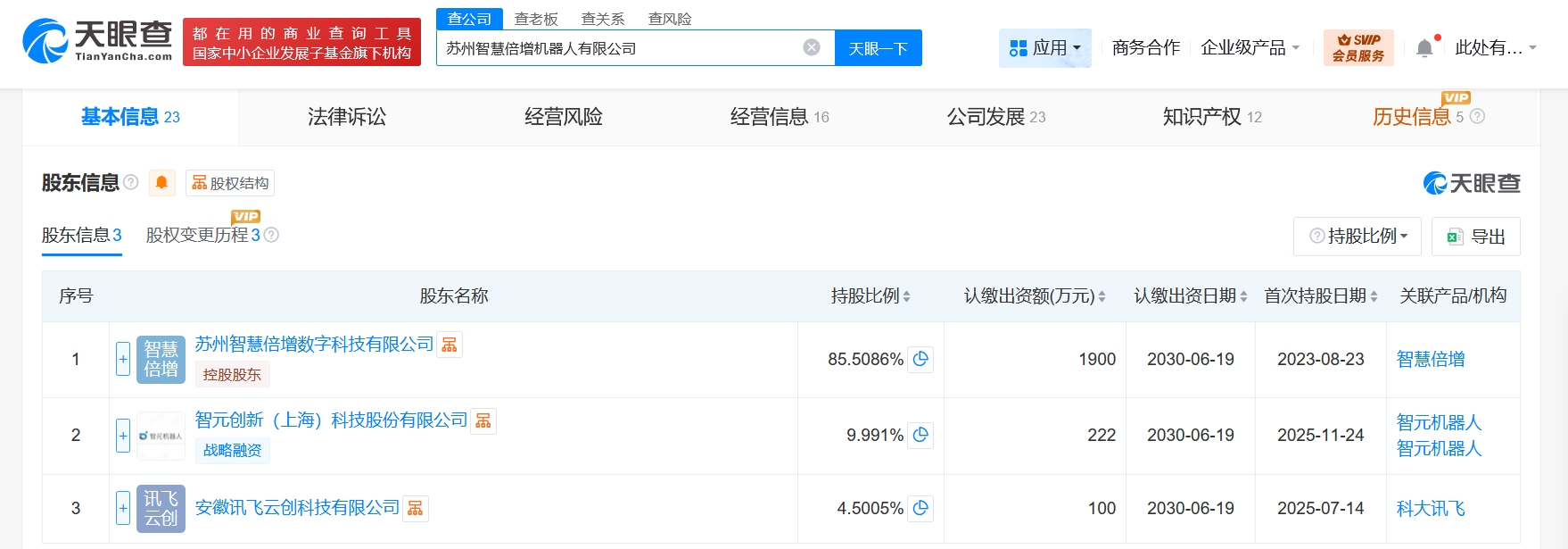
Task: Open the 应用 dropdown menu
Action: click(1045, 47)
